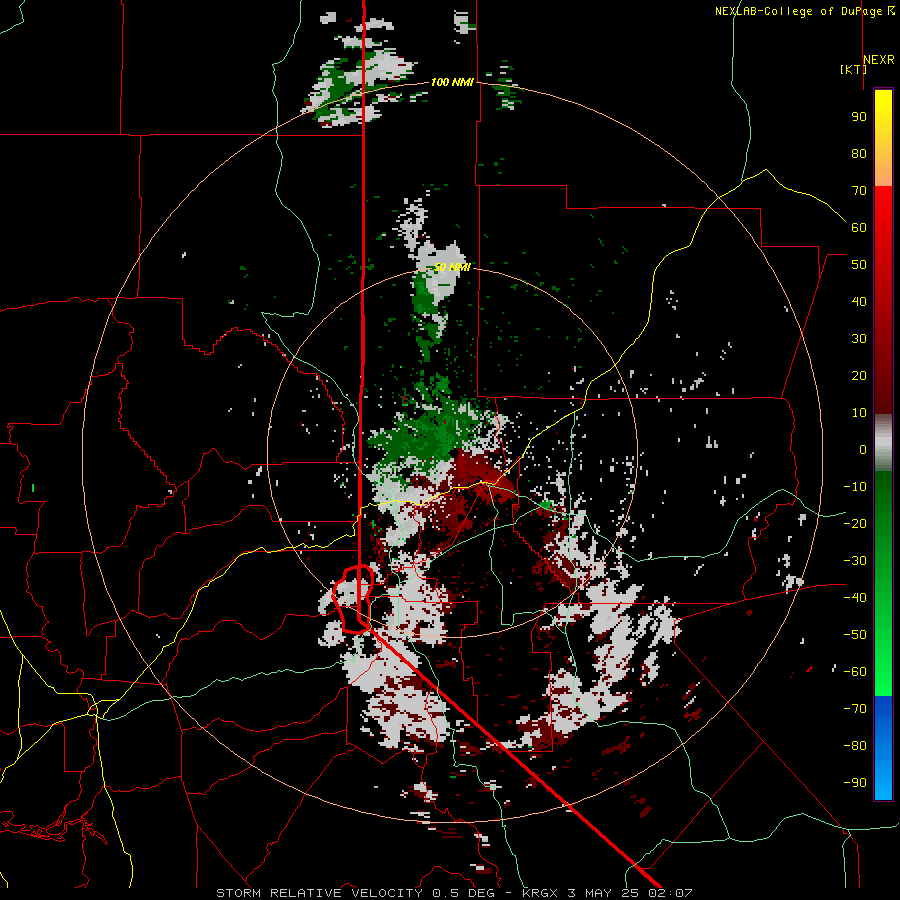Image resolution: width=900 pixels, height=900 pixels.
Task: Click the NEXR label above the color scale
Action: (878, 59)
